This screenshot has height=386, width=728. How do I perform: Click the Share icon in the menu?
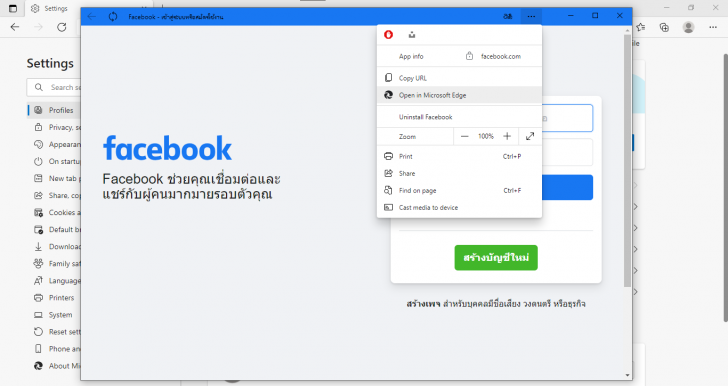389,173
